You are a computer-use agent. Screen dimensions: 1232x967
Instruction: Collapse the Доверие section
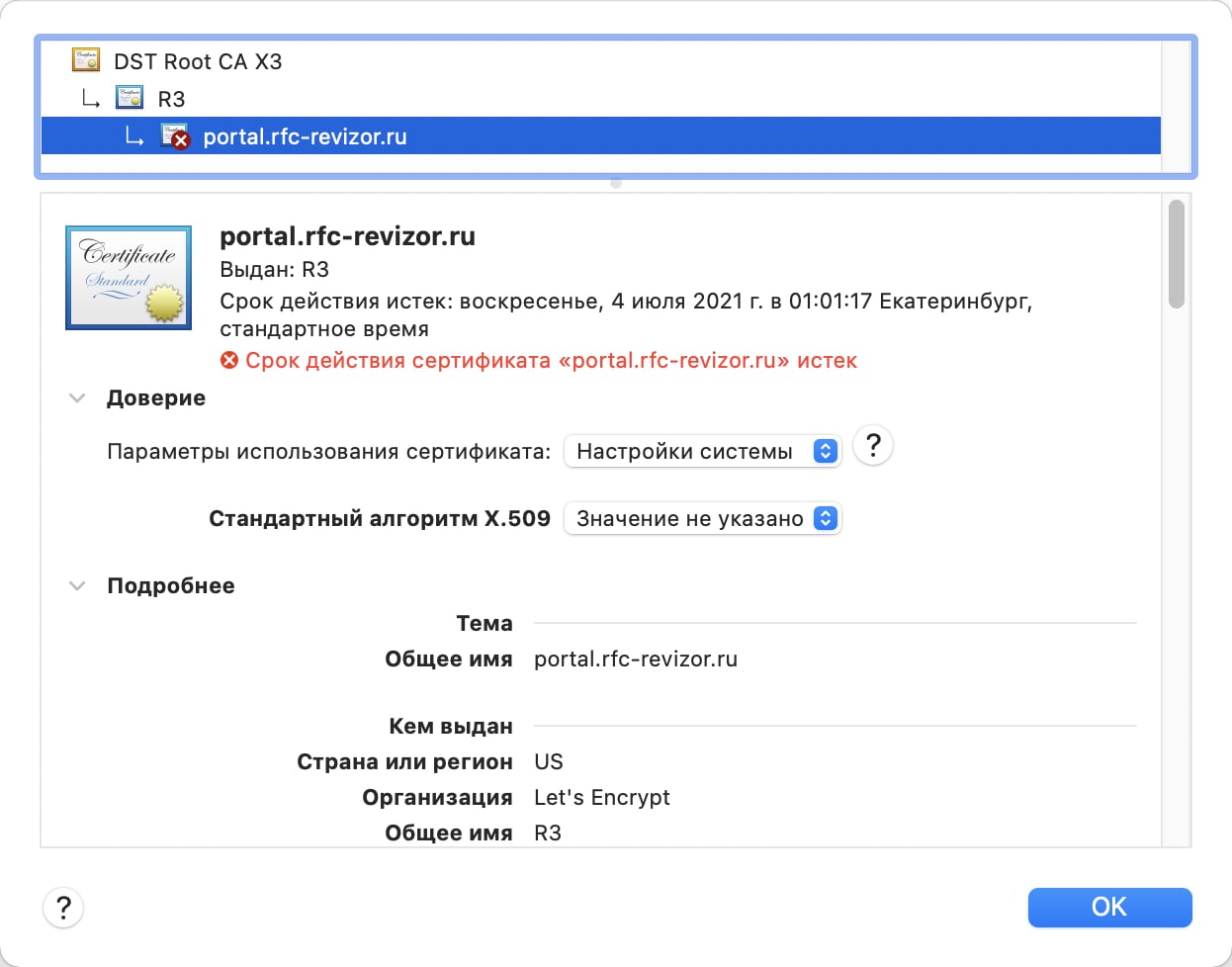[x=77, y=397]
